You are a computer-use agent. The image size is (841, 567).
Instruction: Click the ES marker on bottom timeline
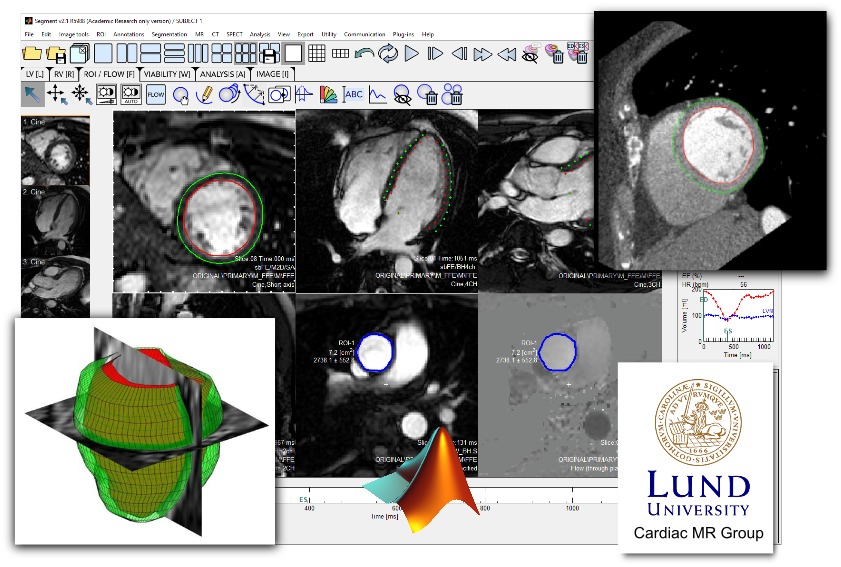click(x=304, y=499)
